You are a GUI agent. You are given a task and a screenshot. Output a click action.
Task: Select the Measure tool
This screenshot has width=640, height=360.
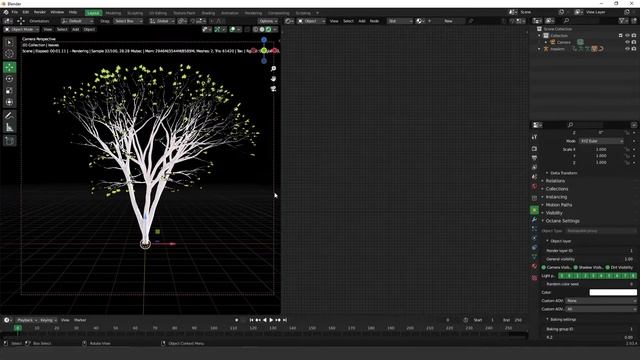[9, 128]
